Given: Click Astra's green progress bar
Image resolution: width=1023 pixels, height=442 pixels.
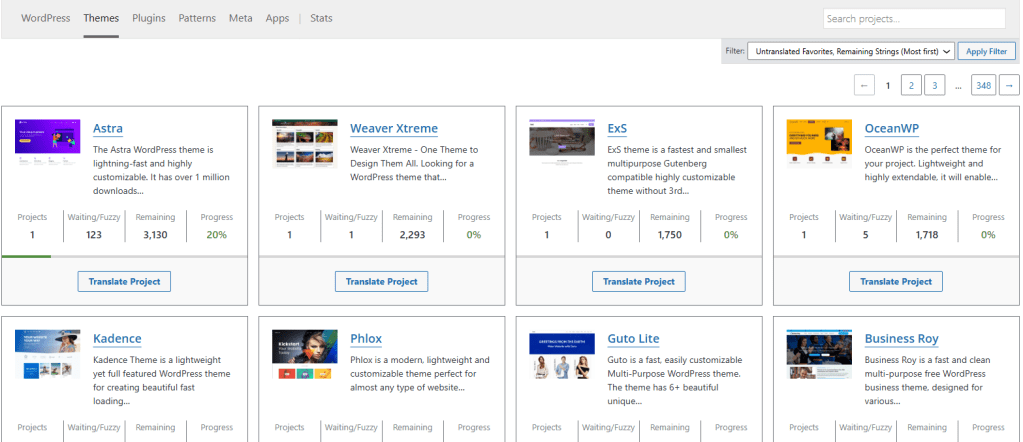Looking at the screenshot, I should (x=27, y=257).
